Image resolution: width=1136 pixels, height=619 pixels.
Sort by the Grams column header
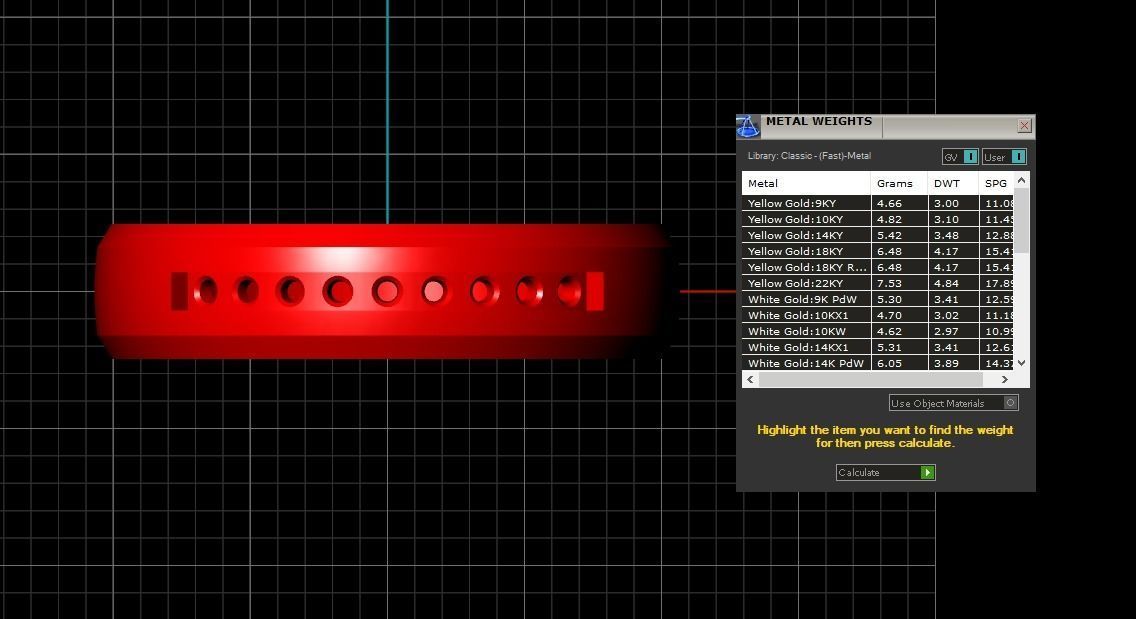[898, 183]
